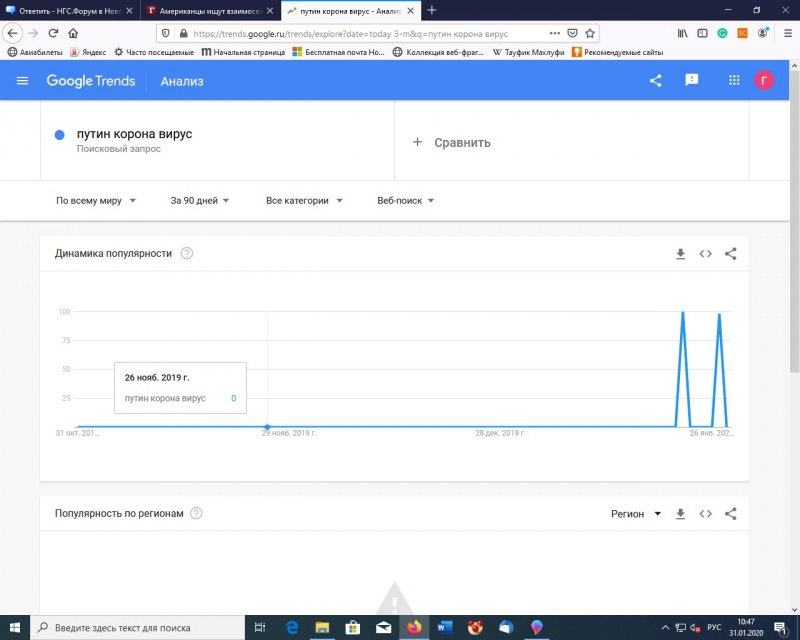Open the Авиабилеты bookmark

click(35, 52)
